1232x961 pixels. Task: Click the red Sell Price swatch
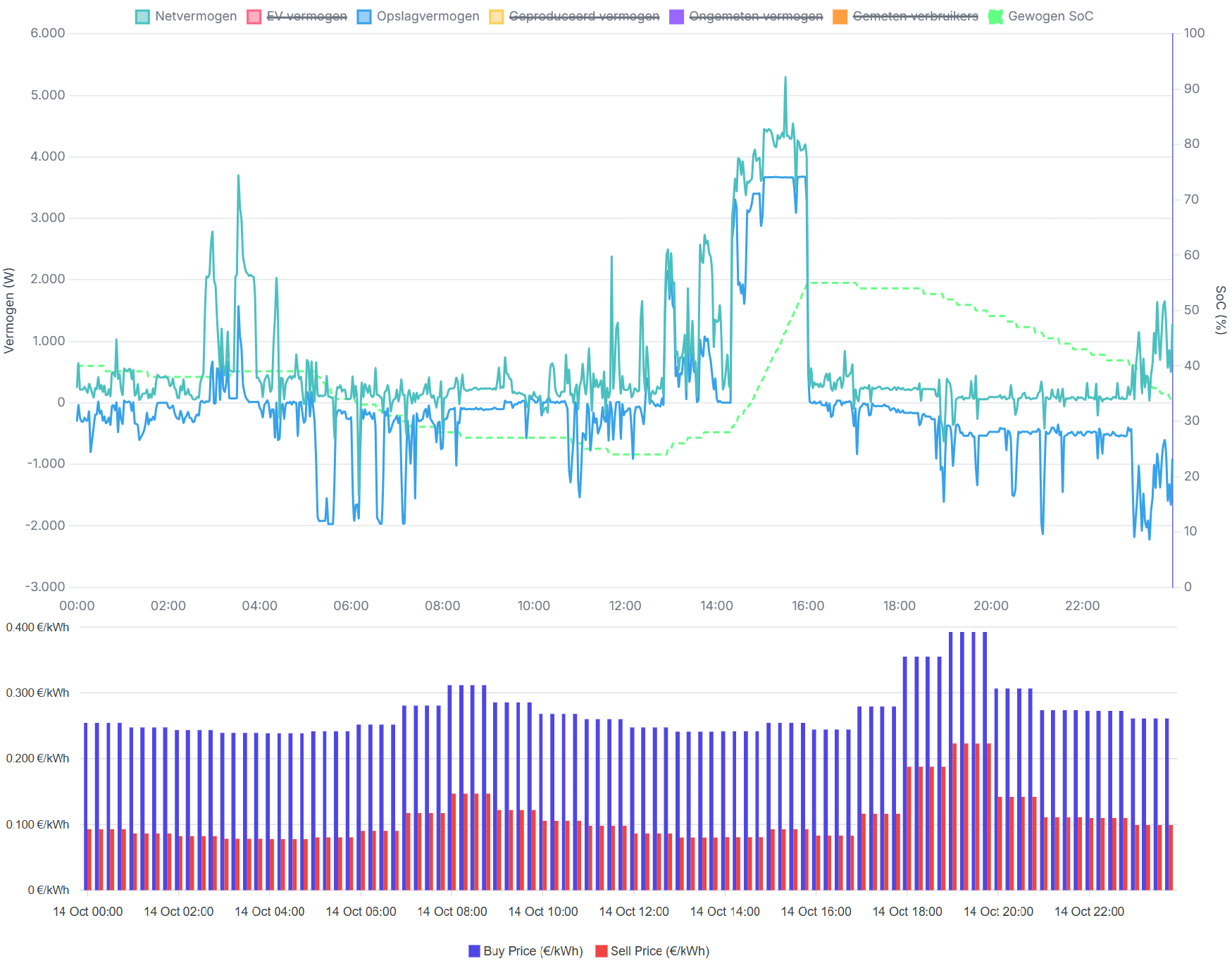tap(601, 951)
